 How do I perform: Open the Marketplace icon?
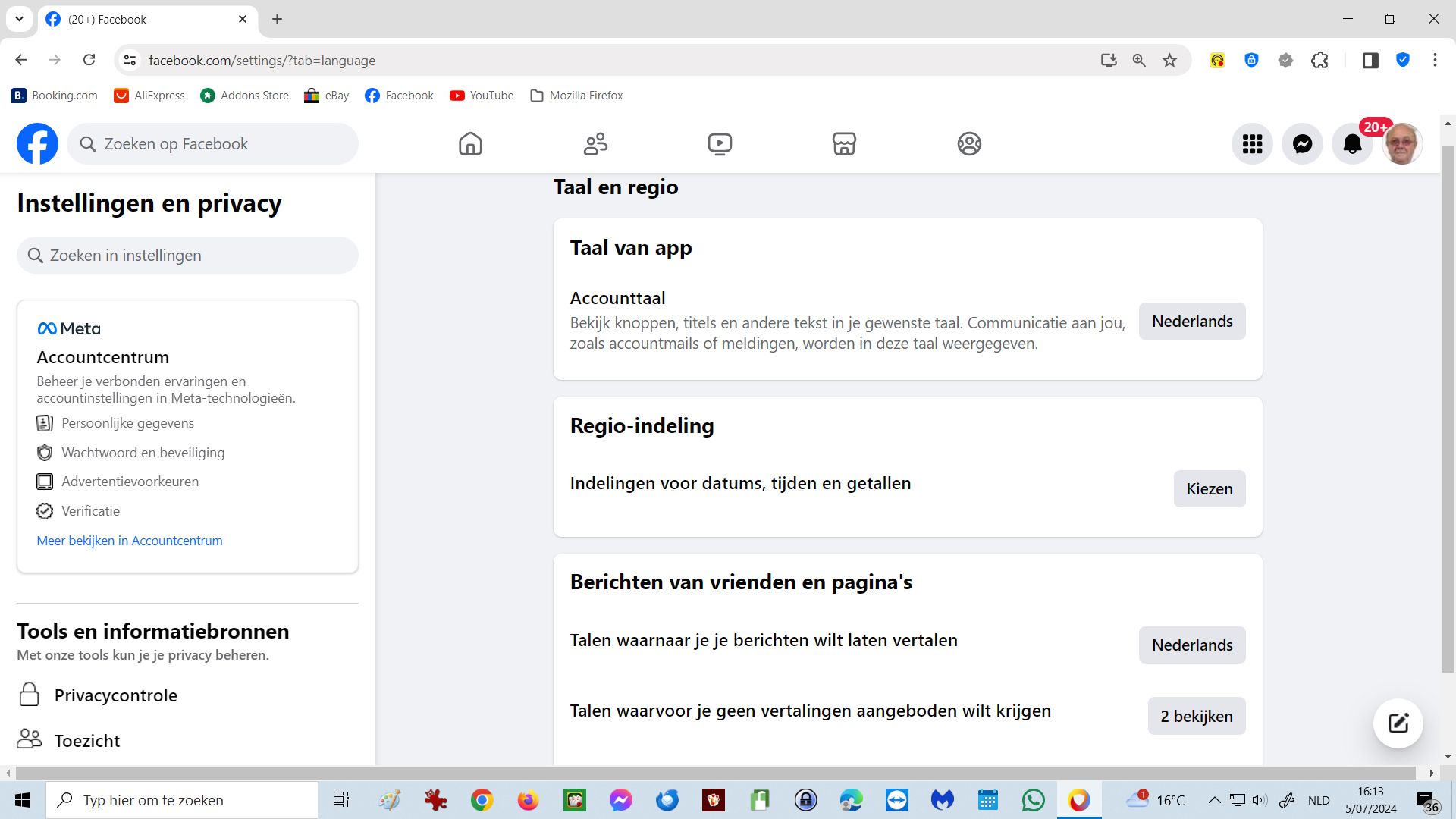[x=844, y=144]
